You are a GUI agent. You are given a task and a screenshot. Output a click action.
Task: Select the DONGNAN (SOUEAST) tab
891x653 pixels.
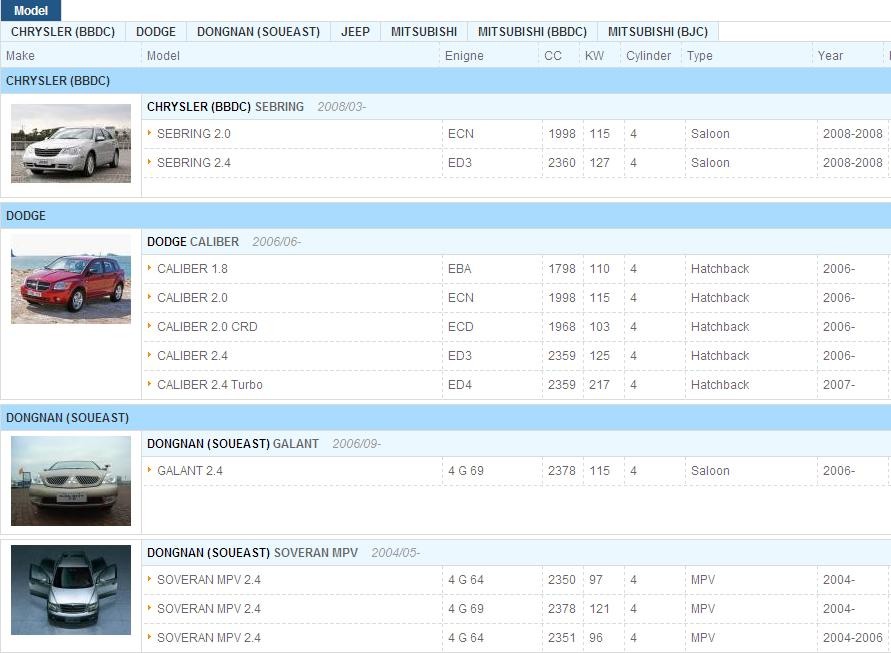coord(258,32)
